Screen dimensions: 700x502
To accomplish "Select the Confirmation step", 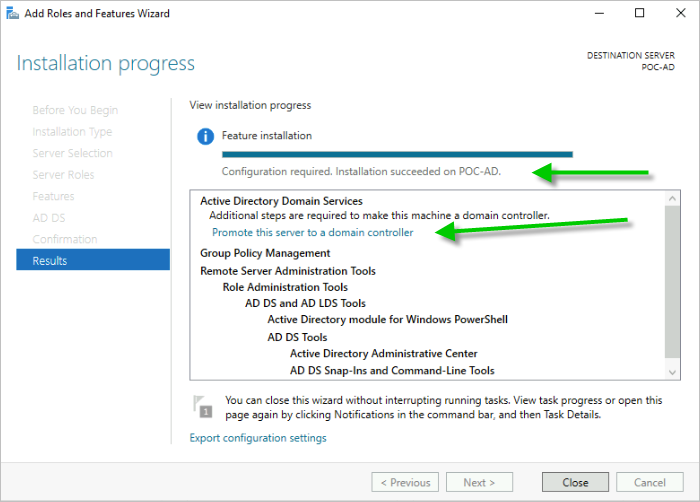I will 65,239.
